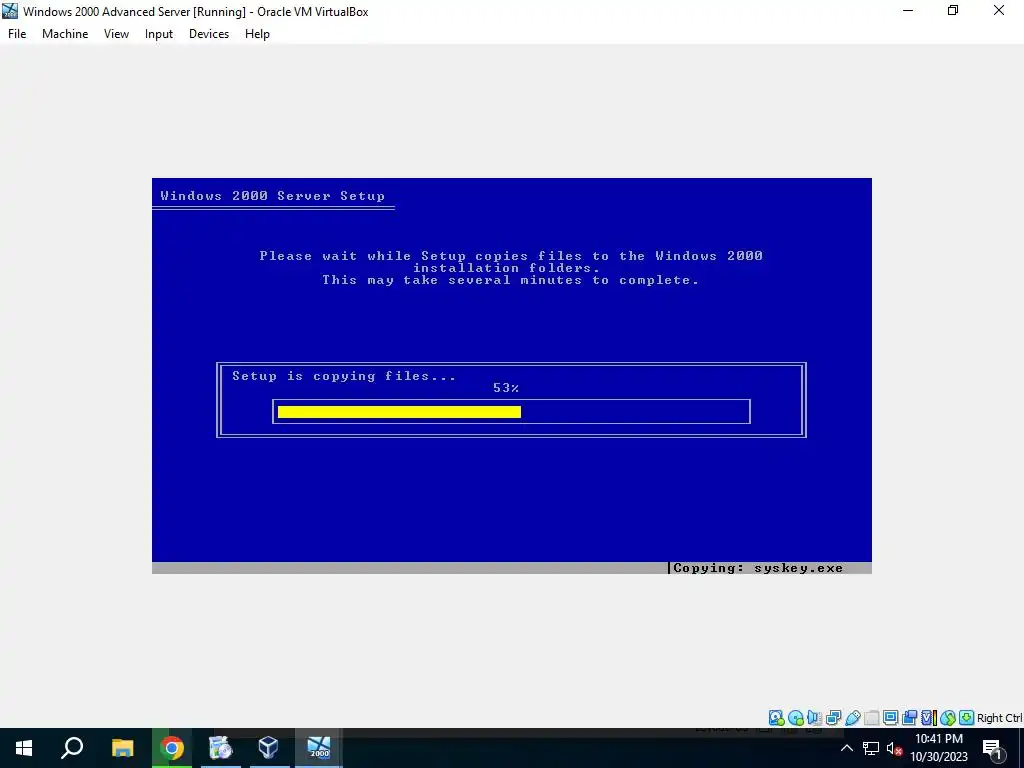Click the Right Ctrl host key label
This screenshot has height=768, width=1024.
click(999, 718)
